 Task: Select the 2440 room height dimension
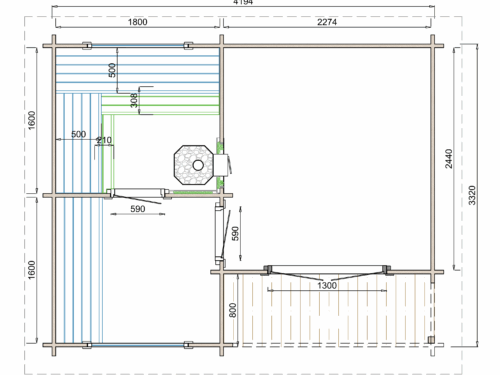pyautogui.click(x=449, y=159)
